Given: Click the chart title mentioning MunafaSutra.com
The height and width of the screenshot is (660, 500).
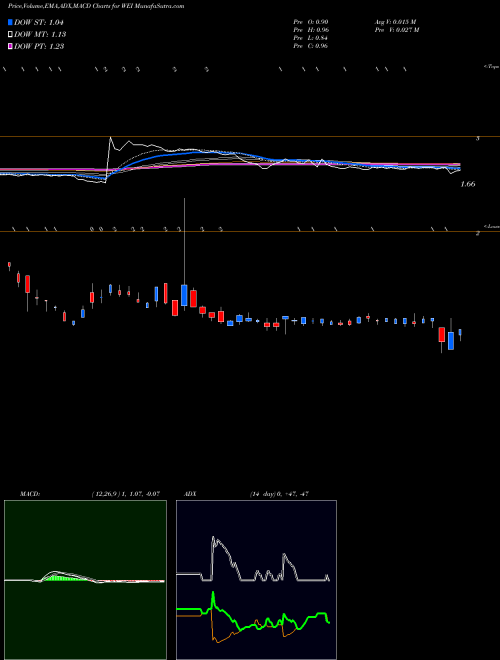Looking at the screenshot, I should (x=96, y=6).
